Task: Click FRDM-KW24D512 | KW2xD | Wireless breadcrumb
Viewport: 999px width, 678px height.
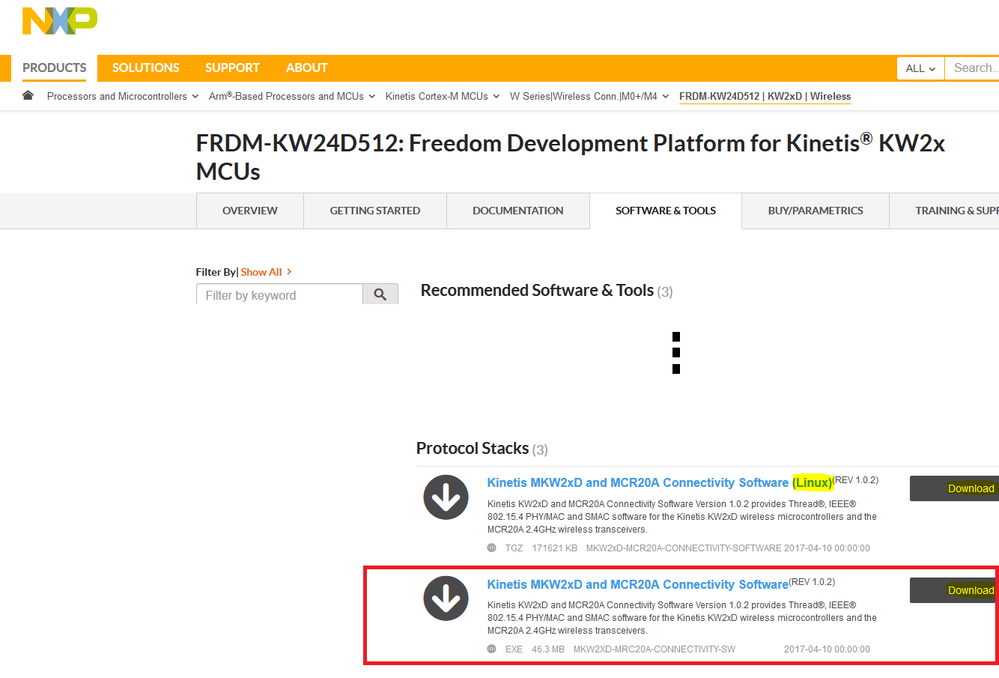Action: [765, 96]
